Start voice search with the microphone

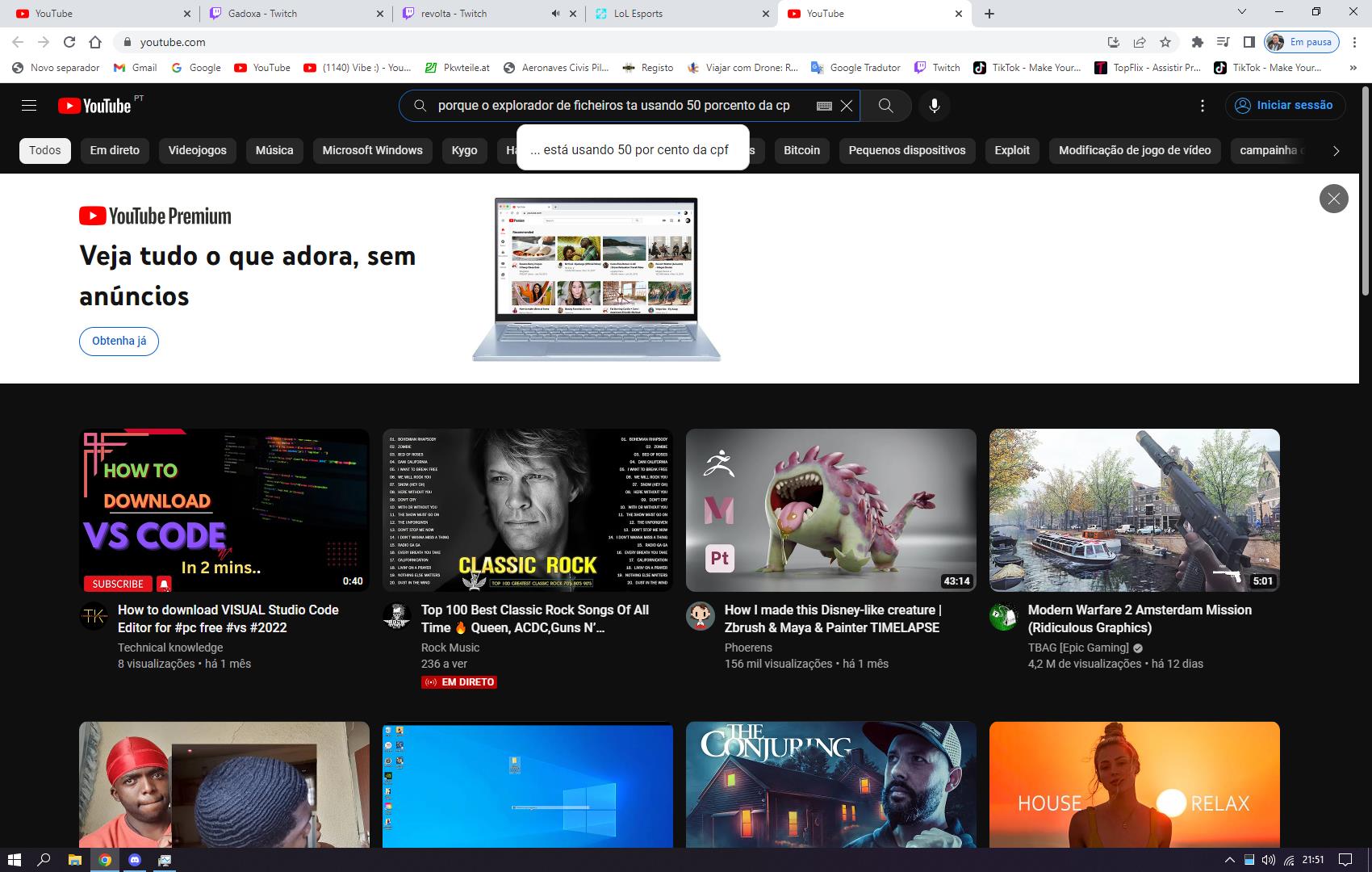tap(934, 106)
